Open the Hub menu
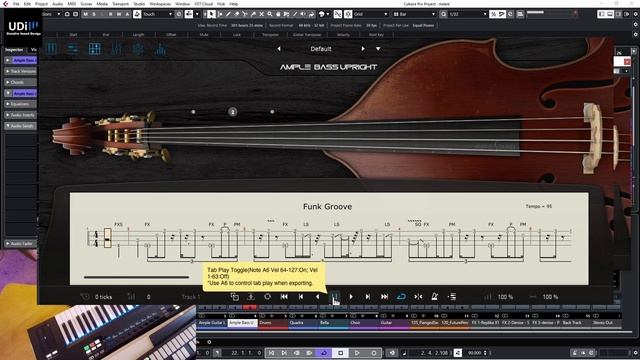 point(221,4)
